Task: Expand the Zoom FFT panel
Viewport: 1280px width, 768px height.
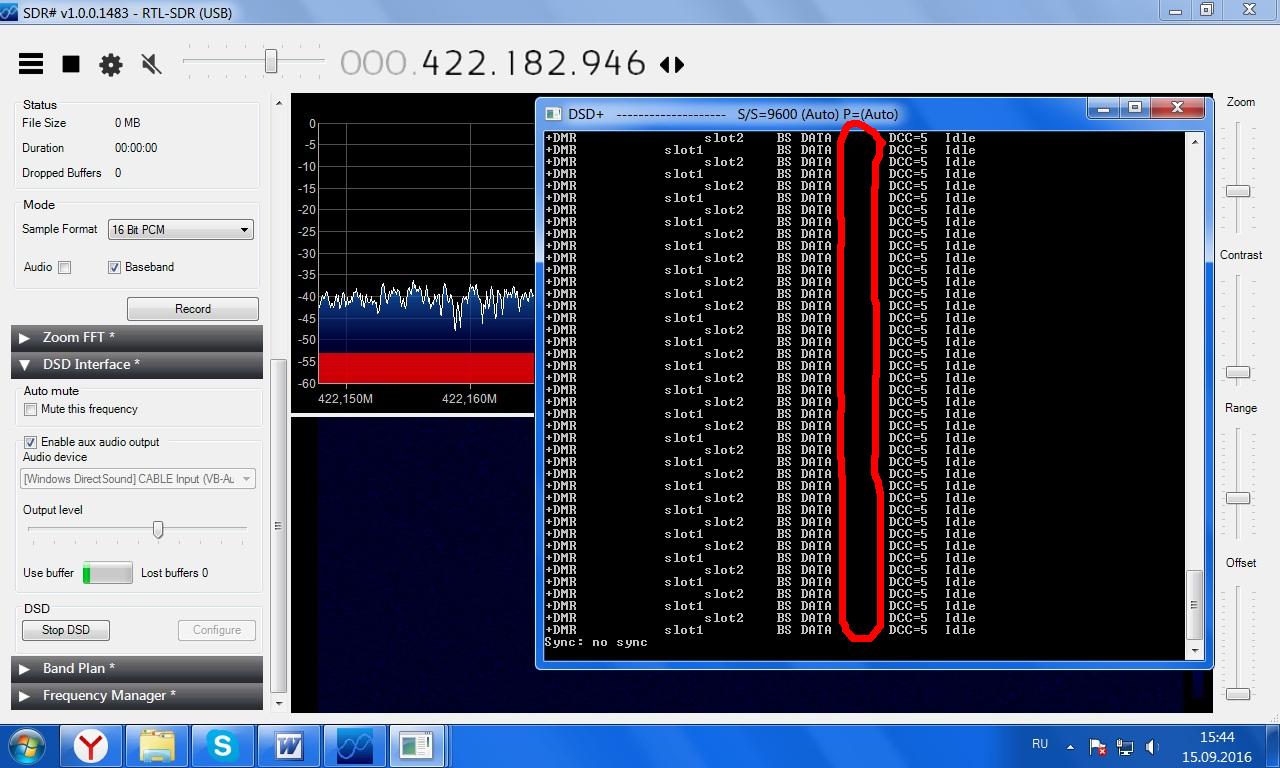Action: tap(137, 337)
